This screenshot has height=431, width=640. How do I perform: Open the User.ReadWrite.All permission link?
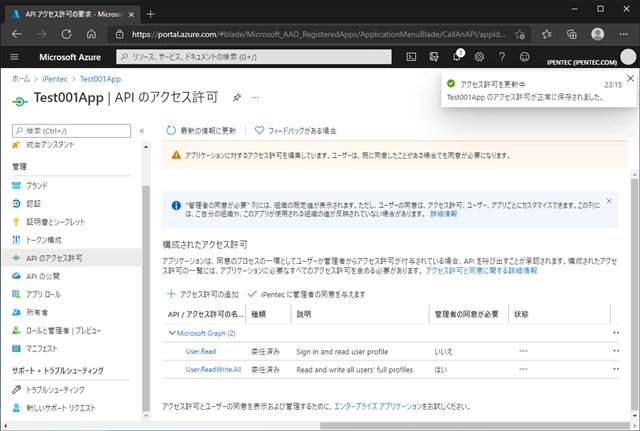[x=213, y=369]
